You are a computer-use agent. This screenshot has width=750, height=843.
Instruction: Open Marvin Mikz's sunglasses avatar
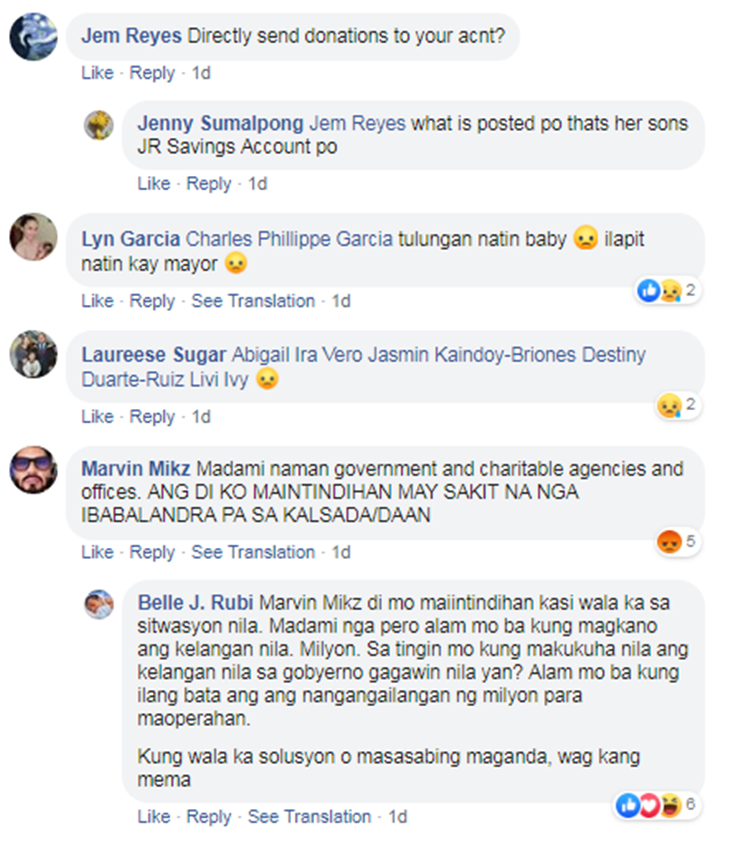coord(33,469)
